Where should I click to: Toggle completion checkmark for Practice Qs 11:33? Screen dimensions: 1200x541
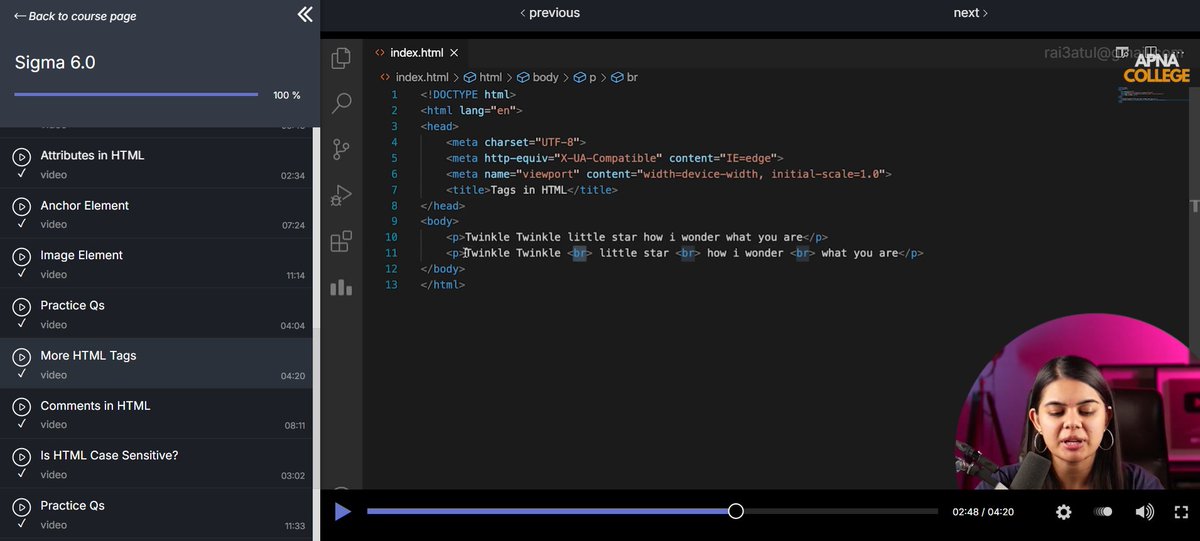click(21, 524)
